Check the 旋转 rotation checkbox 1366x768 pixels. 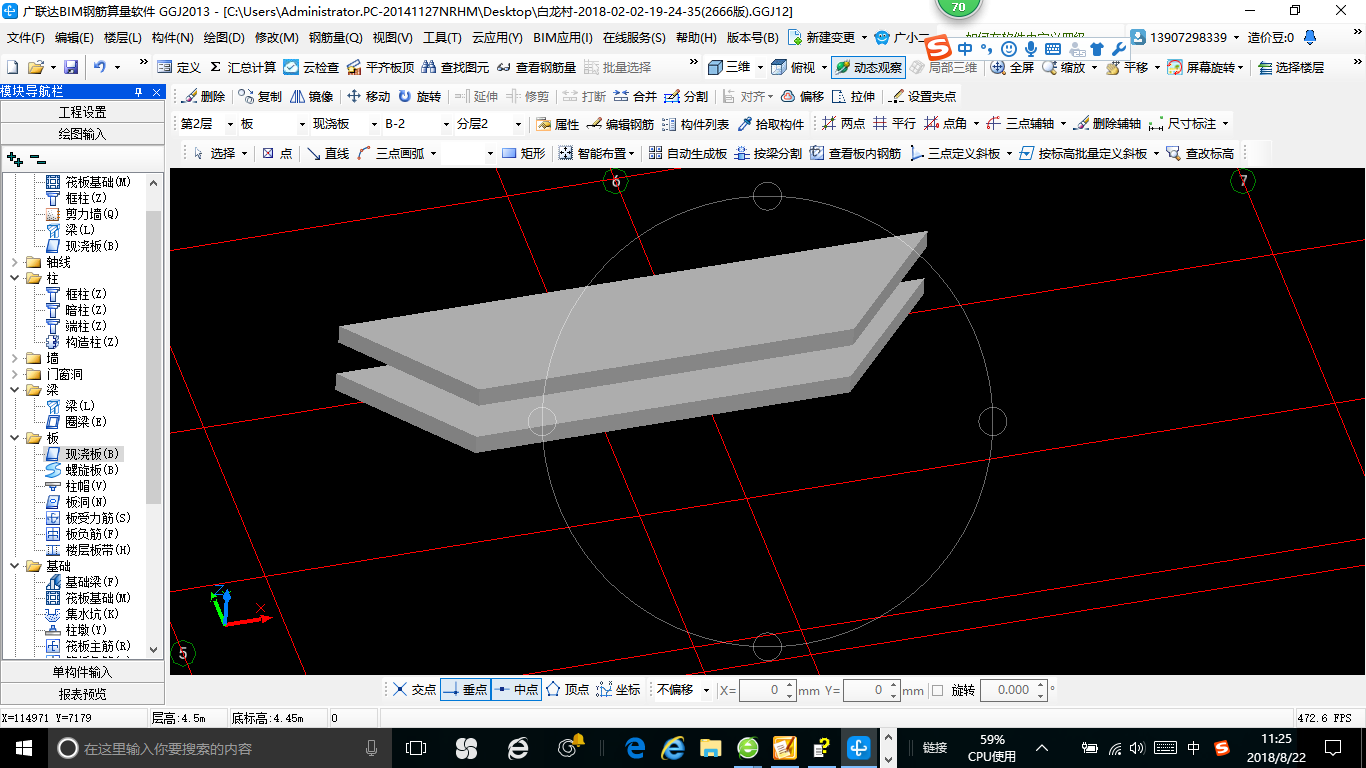[937, 690]
